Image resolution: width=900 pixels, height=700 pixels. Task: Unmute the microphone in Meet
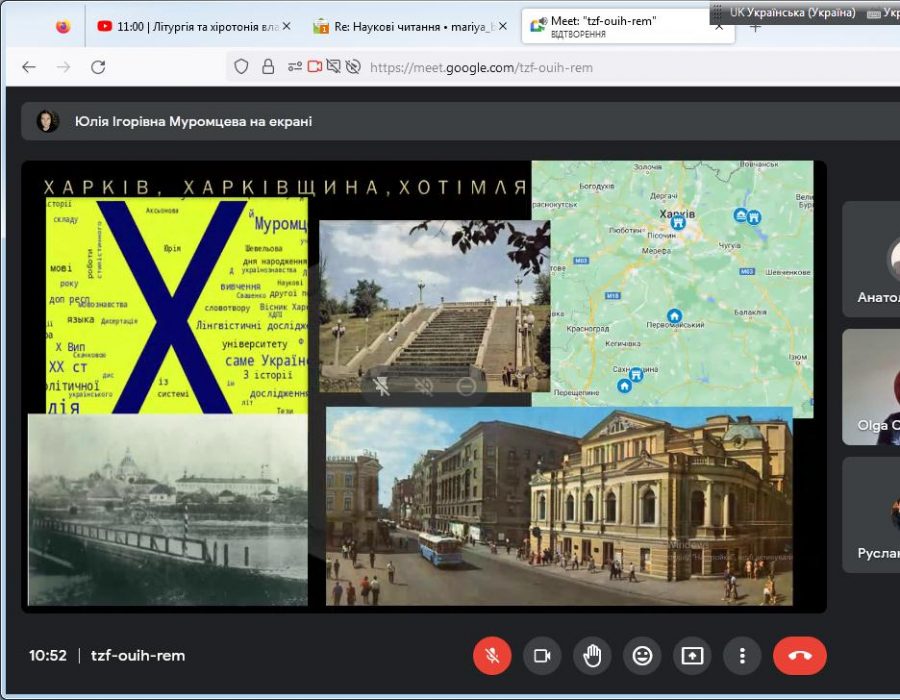(491, 656)
